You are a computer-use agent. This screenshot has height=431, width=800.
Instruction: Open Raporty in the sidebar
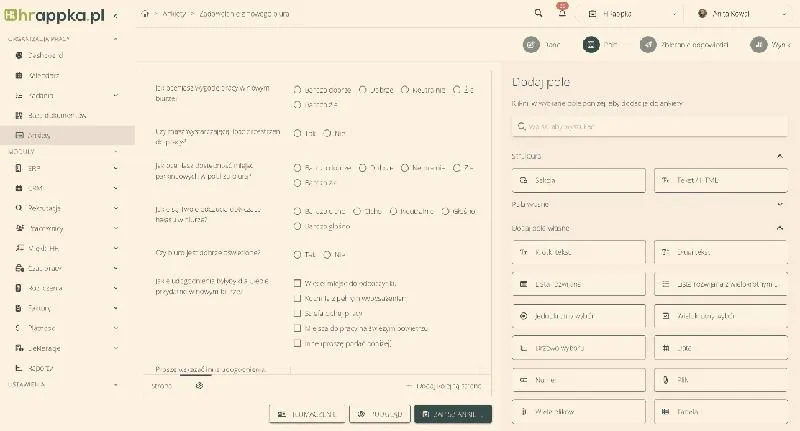(41, 368)
